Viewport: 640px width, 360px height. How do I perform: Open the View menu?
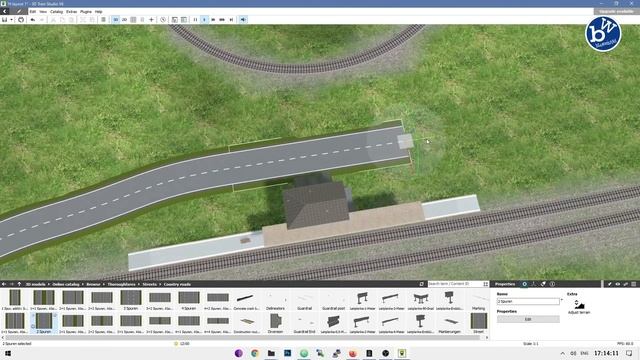pyautogui.click(x=43, y=11)
